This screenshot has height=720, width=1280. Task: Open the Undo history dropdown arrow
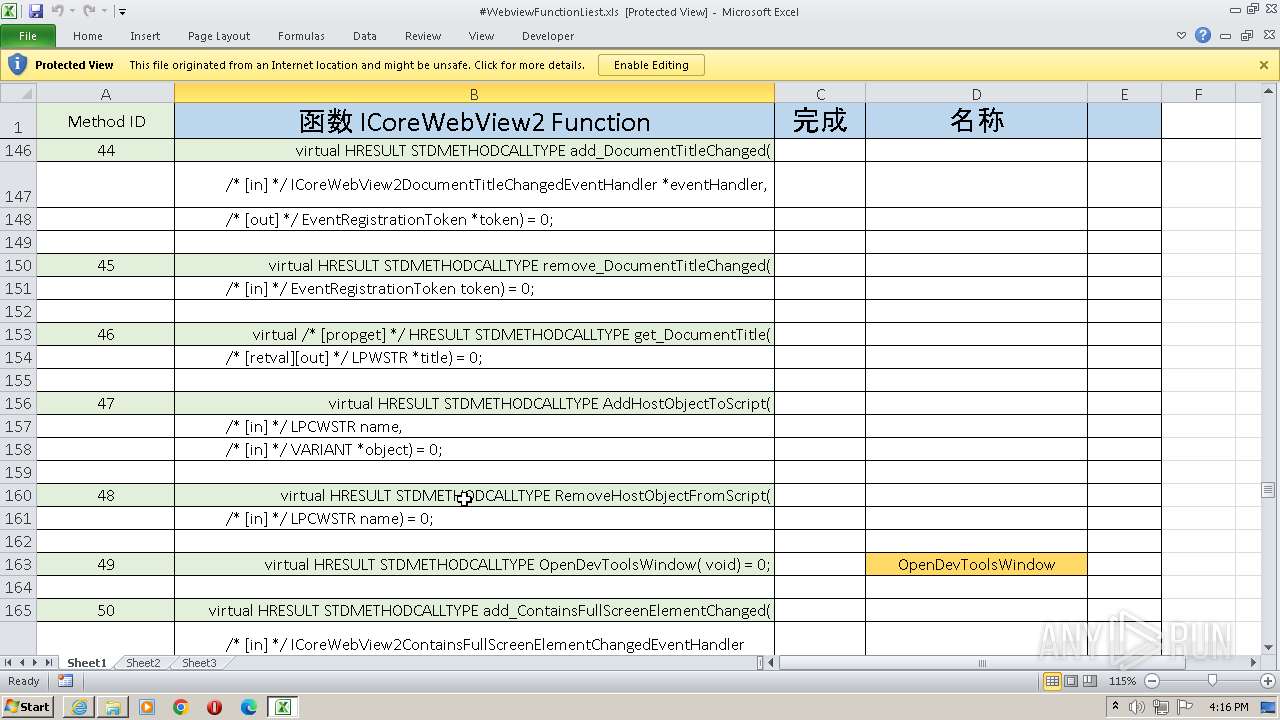[x=72, y=12]
